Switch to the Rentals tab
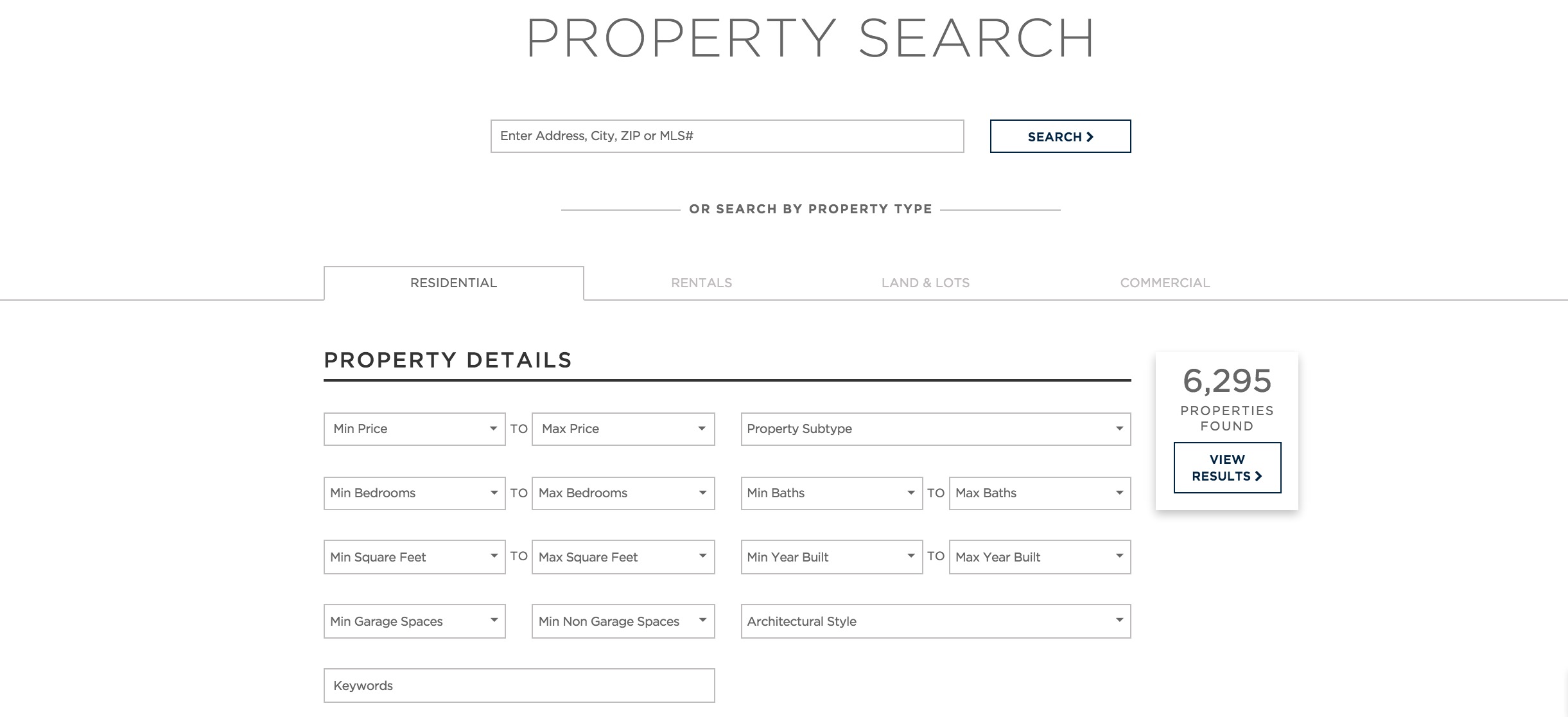 (701, 283)
